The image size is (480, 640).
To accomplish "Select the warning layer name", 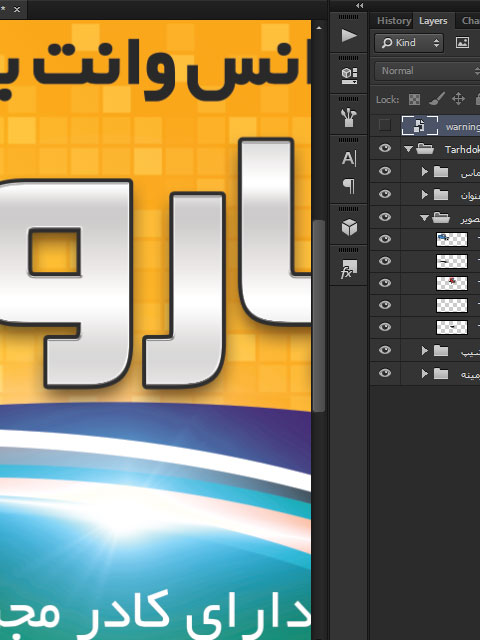I will [x=462, y=127].
